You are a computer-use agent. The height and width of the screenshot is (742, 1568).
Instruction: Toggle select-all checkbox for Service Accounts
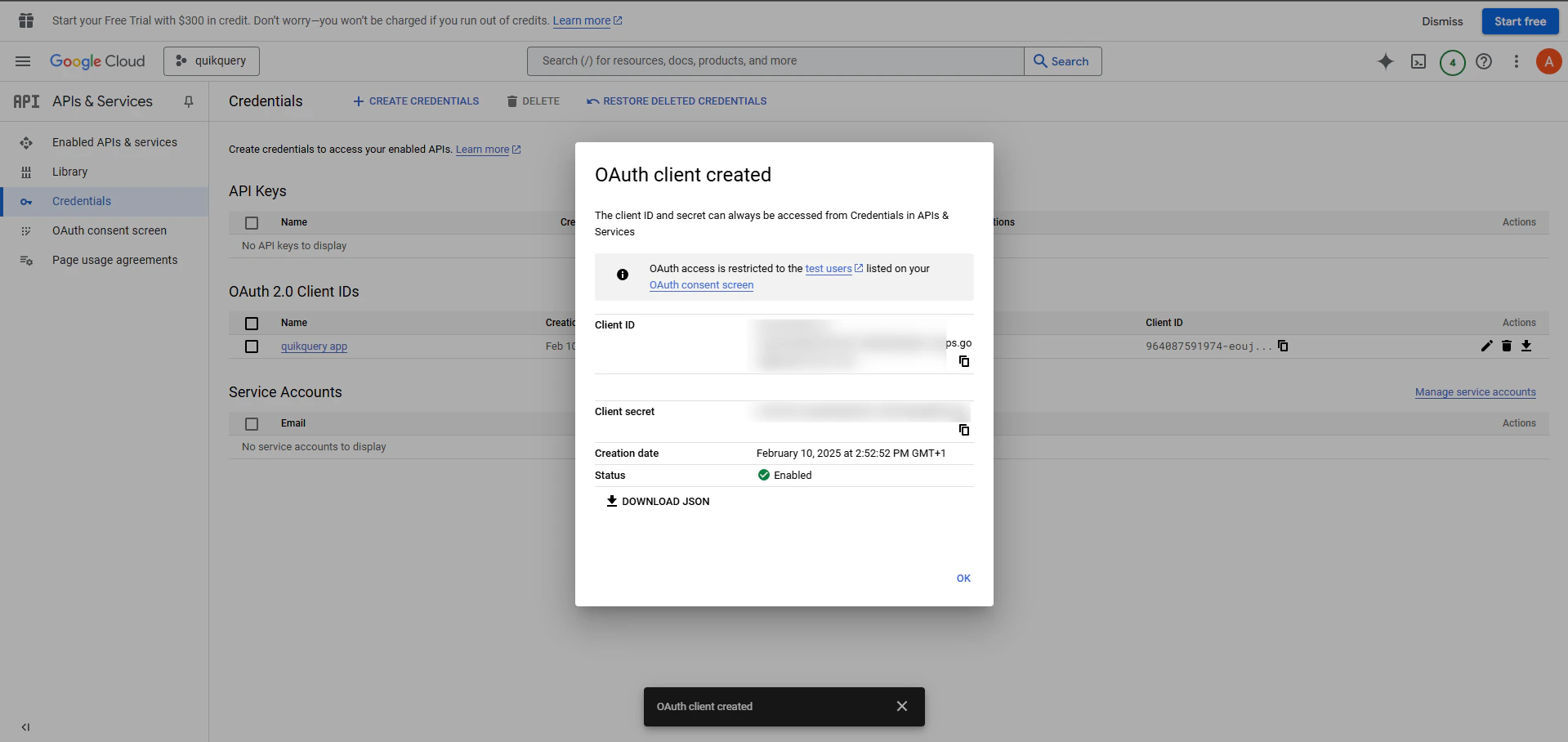252,424
